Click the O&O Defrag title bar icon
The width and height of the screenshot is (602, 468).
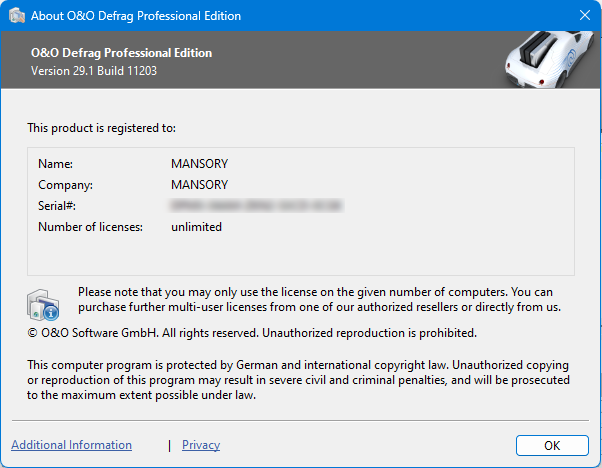pos(17,16)
